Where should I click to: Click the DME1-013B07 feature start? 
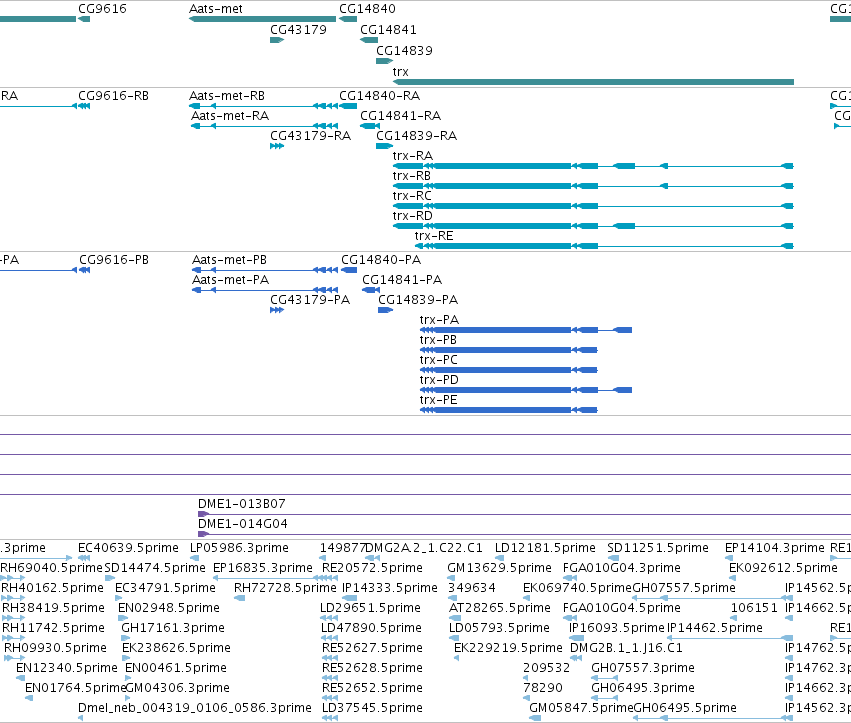tap(203, 514)
